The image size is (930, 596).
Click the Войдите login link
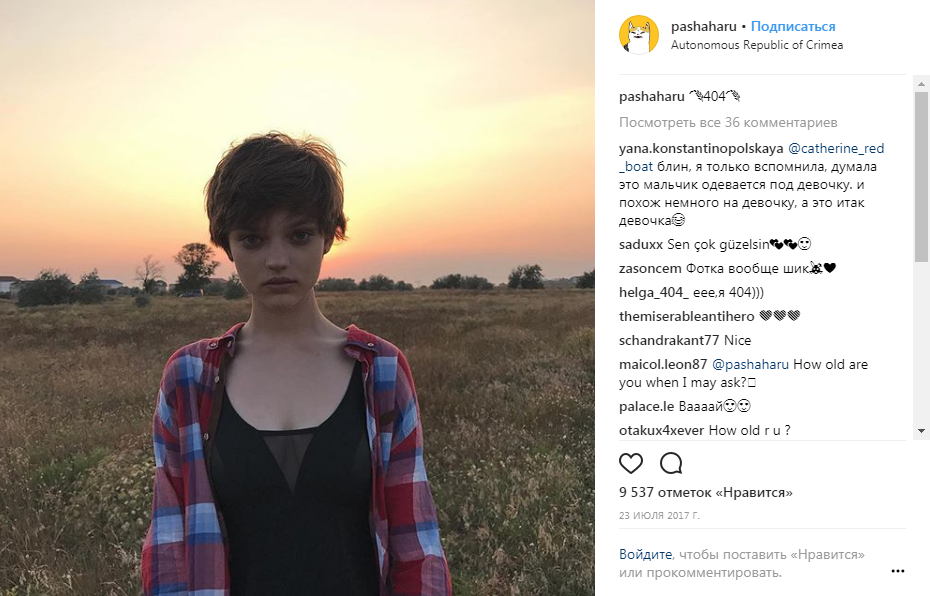[x=645, y=554]
